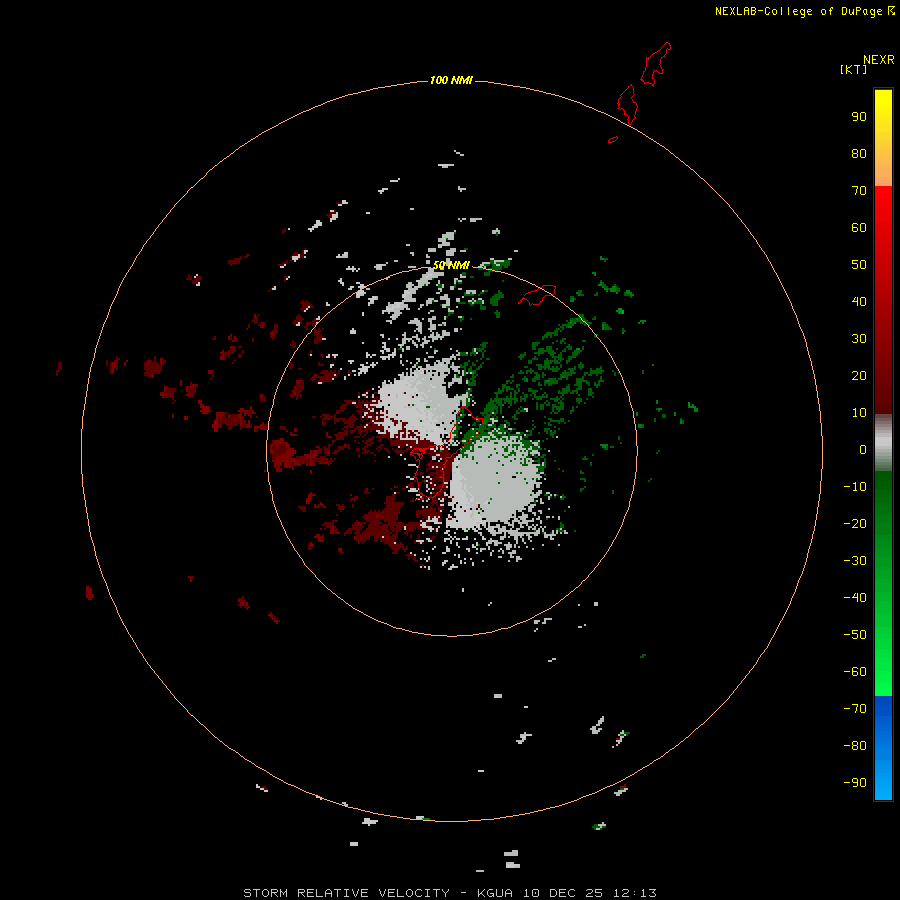Click the -40 value on velocity scale
The height and width of the screenshot is (900, 900).
pos(855,598)
